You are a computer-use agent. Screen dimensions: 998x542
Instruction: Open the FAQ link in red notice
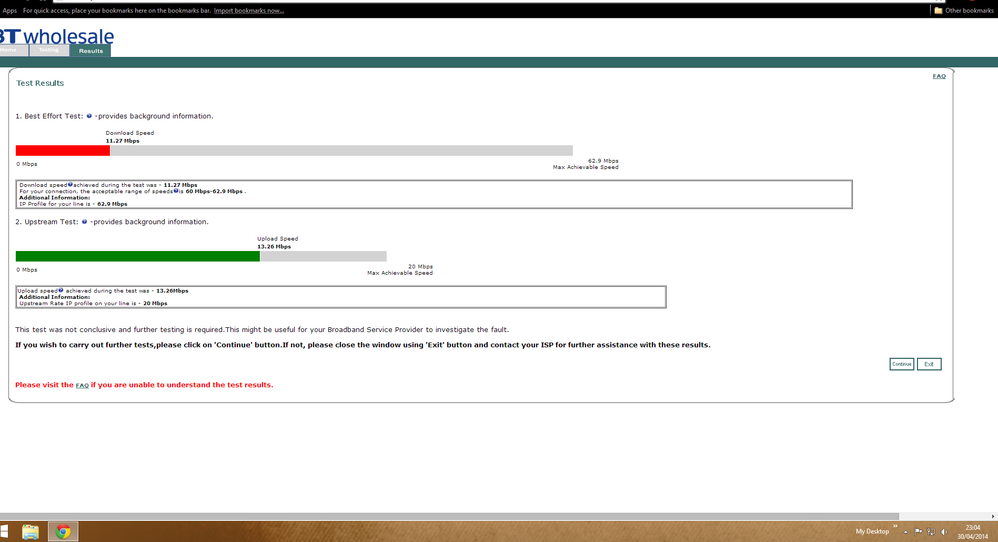[x=82, y=386]
